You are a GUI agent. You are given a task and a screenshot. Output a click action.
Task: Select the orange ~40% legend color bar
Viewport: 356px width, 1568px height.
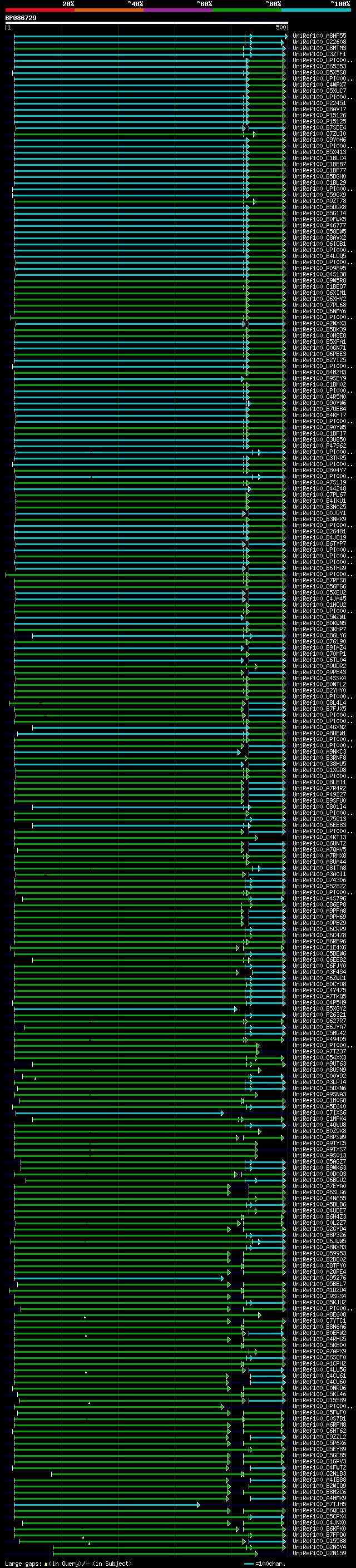(x=109, y=10)
